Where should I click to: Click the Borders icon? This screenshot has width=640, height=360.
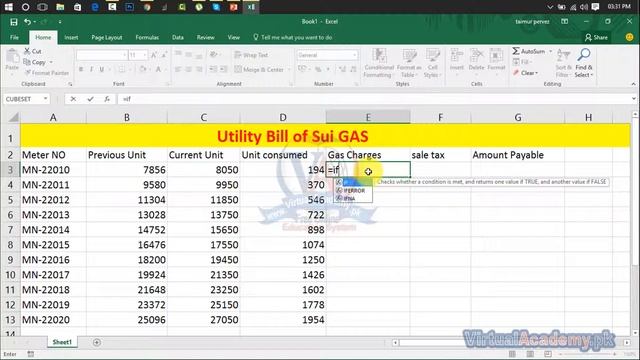[x=121, y=69]
